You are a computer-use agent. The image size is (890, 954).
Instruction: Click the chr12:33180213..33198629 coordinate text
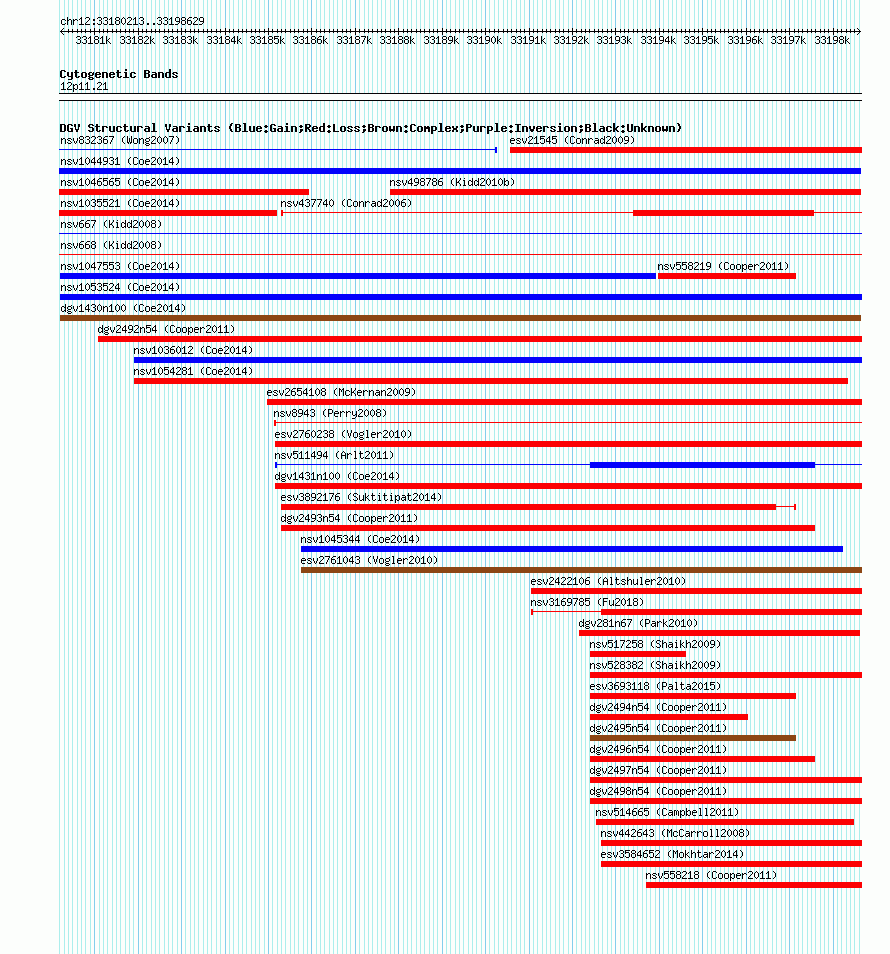coord(132,21)
